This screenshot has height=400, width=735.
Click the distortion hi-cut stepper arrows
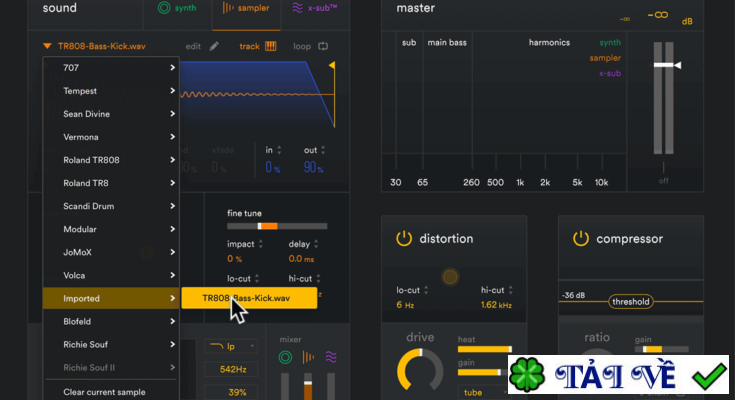coord(510,290)
